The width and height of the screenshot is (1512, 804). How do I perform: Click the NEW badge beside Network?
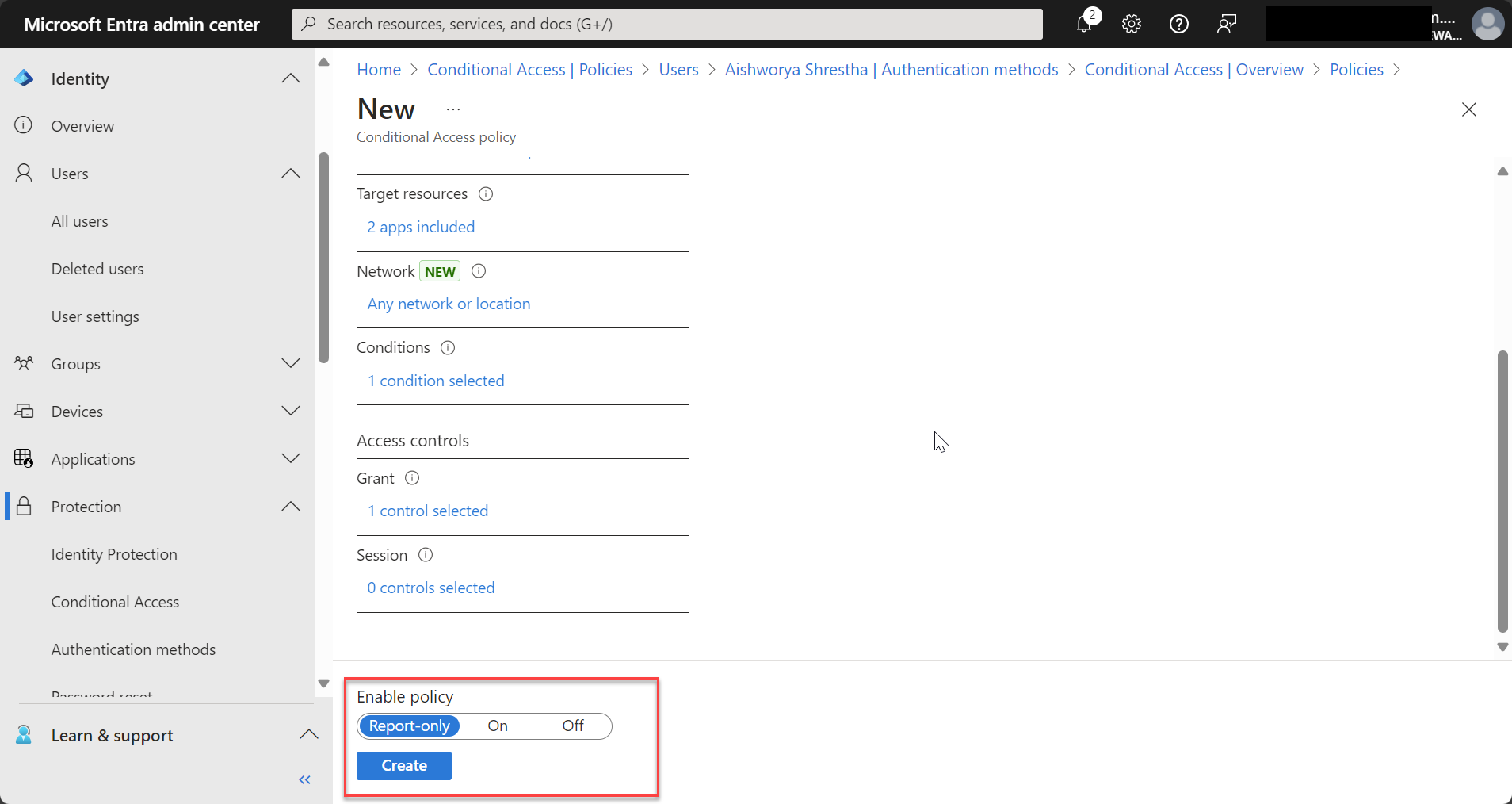[440, 271]
